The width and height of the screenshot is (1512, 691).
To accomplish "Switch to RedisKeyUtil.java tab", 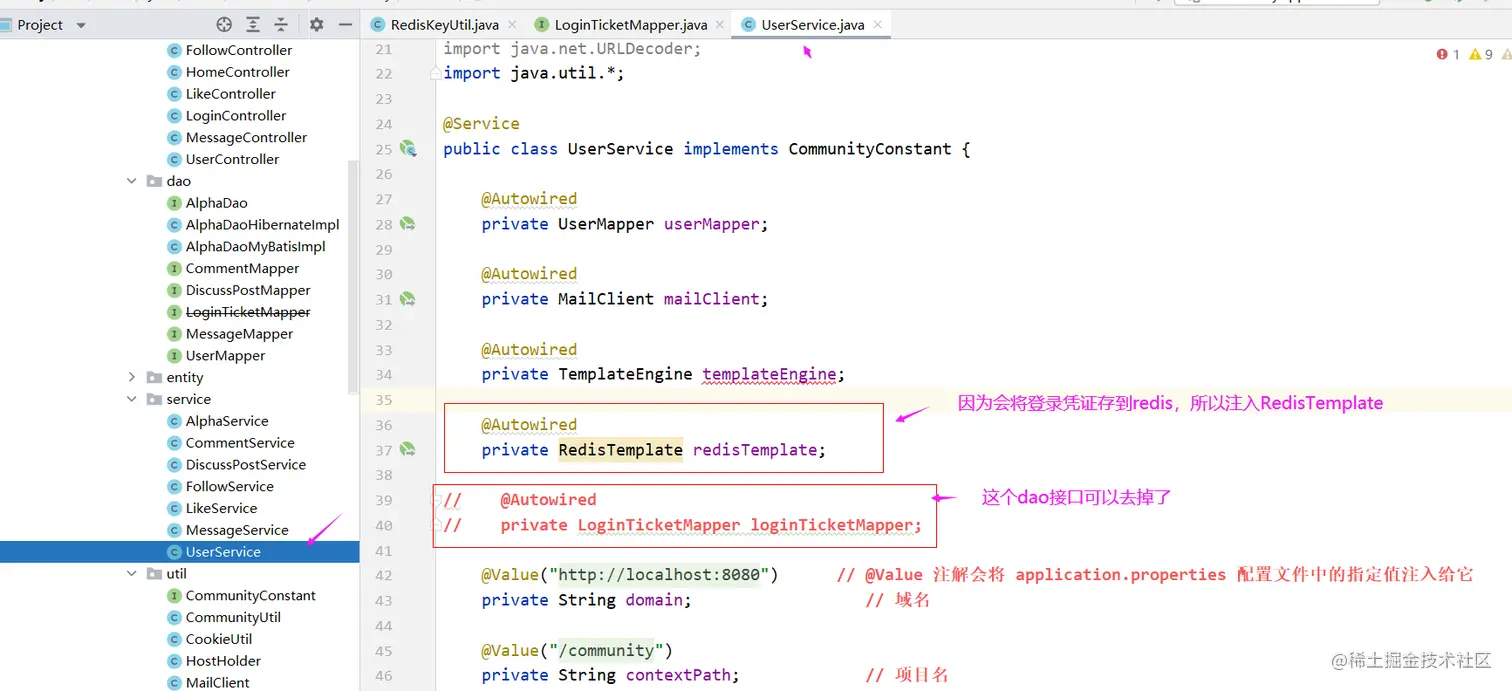I will [x=444, y=25].
